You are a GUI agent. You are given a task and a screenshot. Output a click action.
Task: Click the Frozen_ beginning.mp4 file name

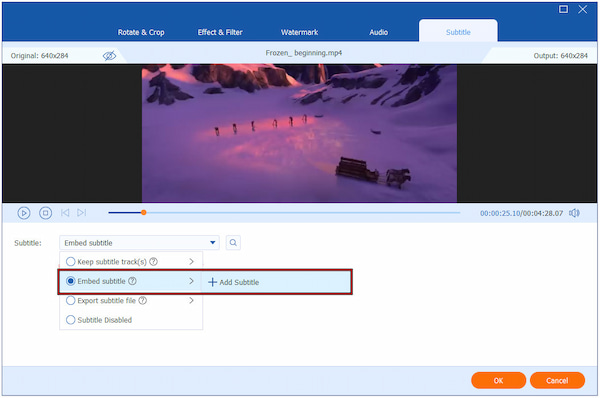pyautogui.click(x=304, y=53)
